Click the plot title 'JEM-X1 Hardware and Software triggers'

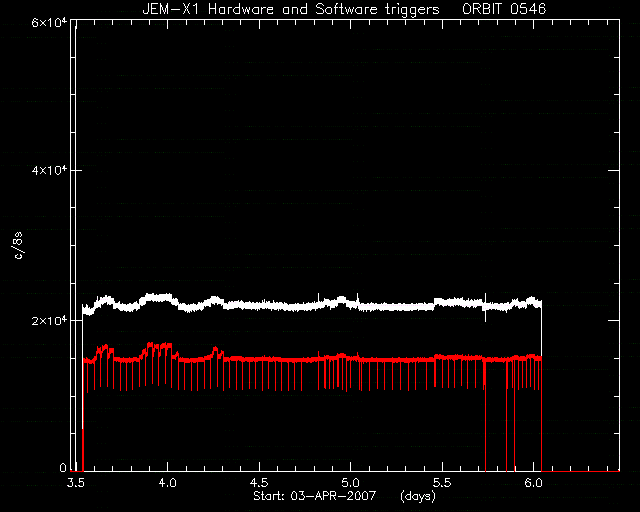point(291,9)
